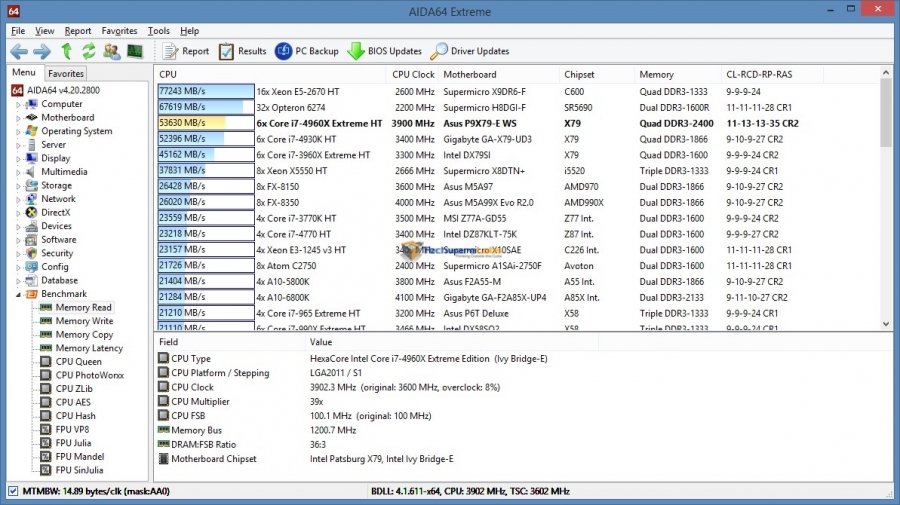Screen dimensions: 900x505
Task: Select the Devices category
Action: 56,226
